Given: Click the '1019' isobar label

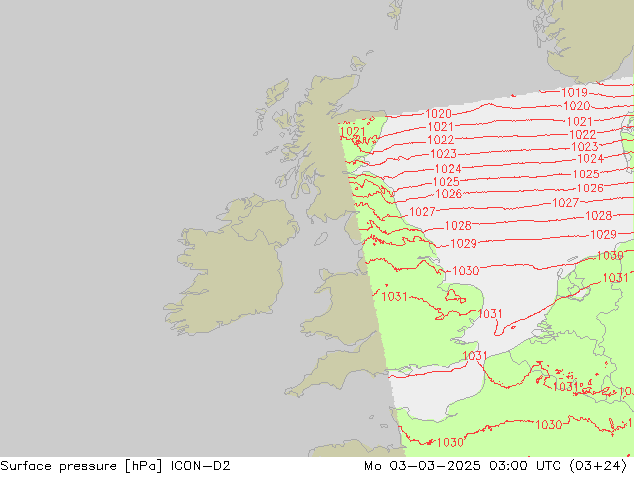Looking at the screenshot, I should pyautogui.click(x=575, y=93).
